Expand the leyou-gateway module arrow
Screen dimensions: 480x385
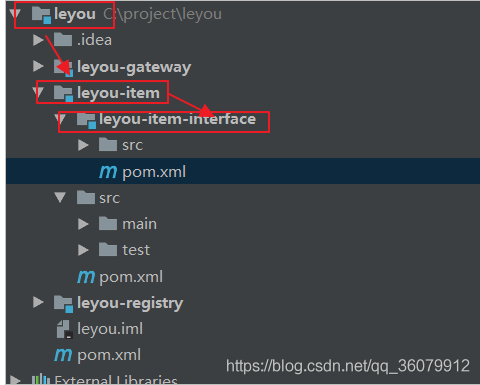(x=38, y=66)
